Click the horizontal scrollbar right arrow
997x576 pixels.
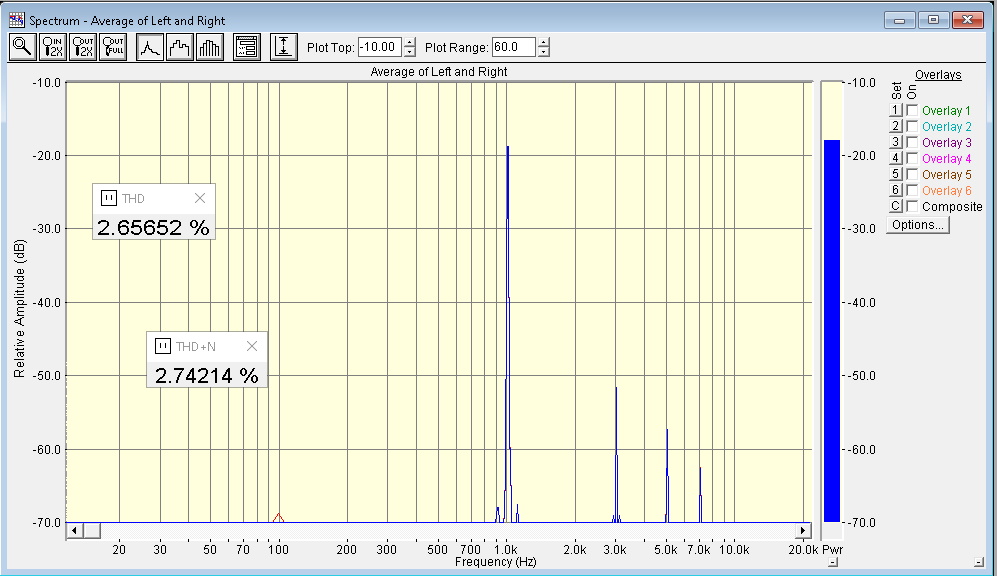tap(803, 529)
